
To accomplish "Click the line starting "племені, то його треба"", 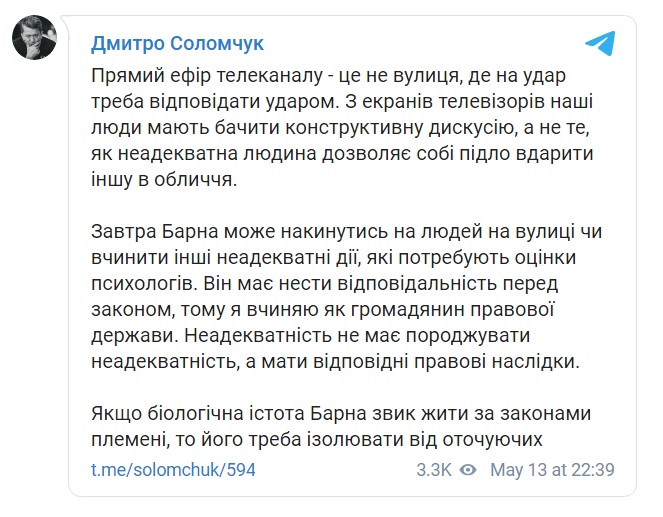I will coord(317,440).
